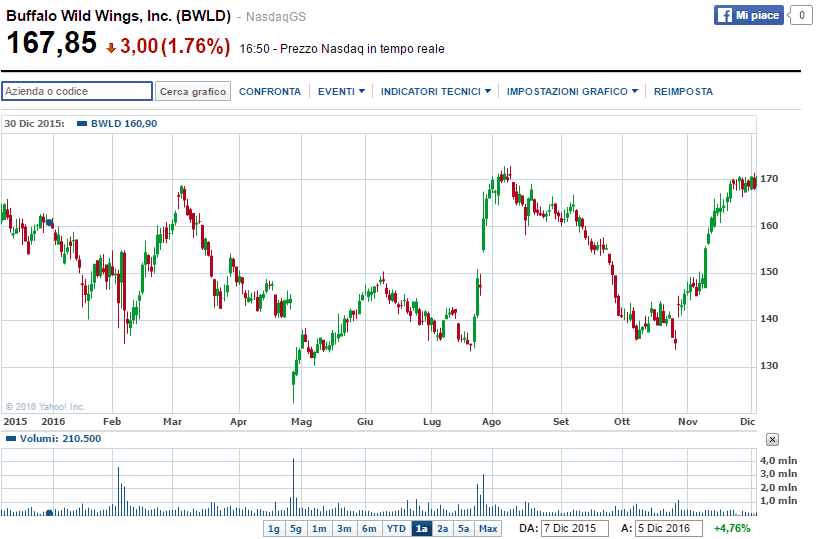Screen dimensions: 824x539
Task: Select the 6m time range
Action: coord(369,528)
